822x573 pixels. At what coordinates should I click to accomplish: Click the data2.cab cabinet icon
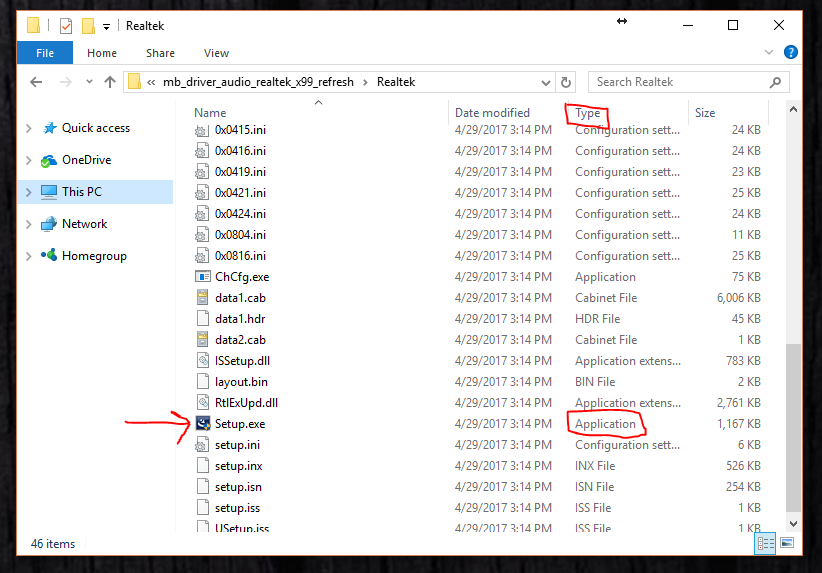203,339
